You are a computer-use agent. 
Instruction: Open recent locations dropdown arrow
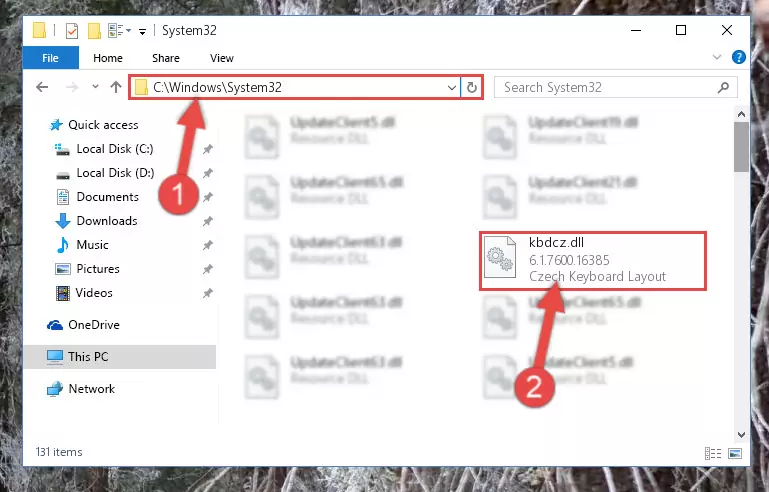[95, 87]
